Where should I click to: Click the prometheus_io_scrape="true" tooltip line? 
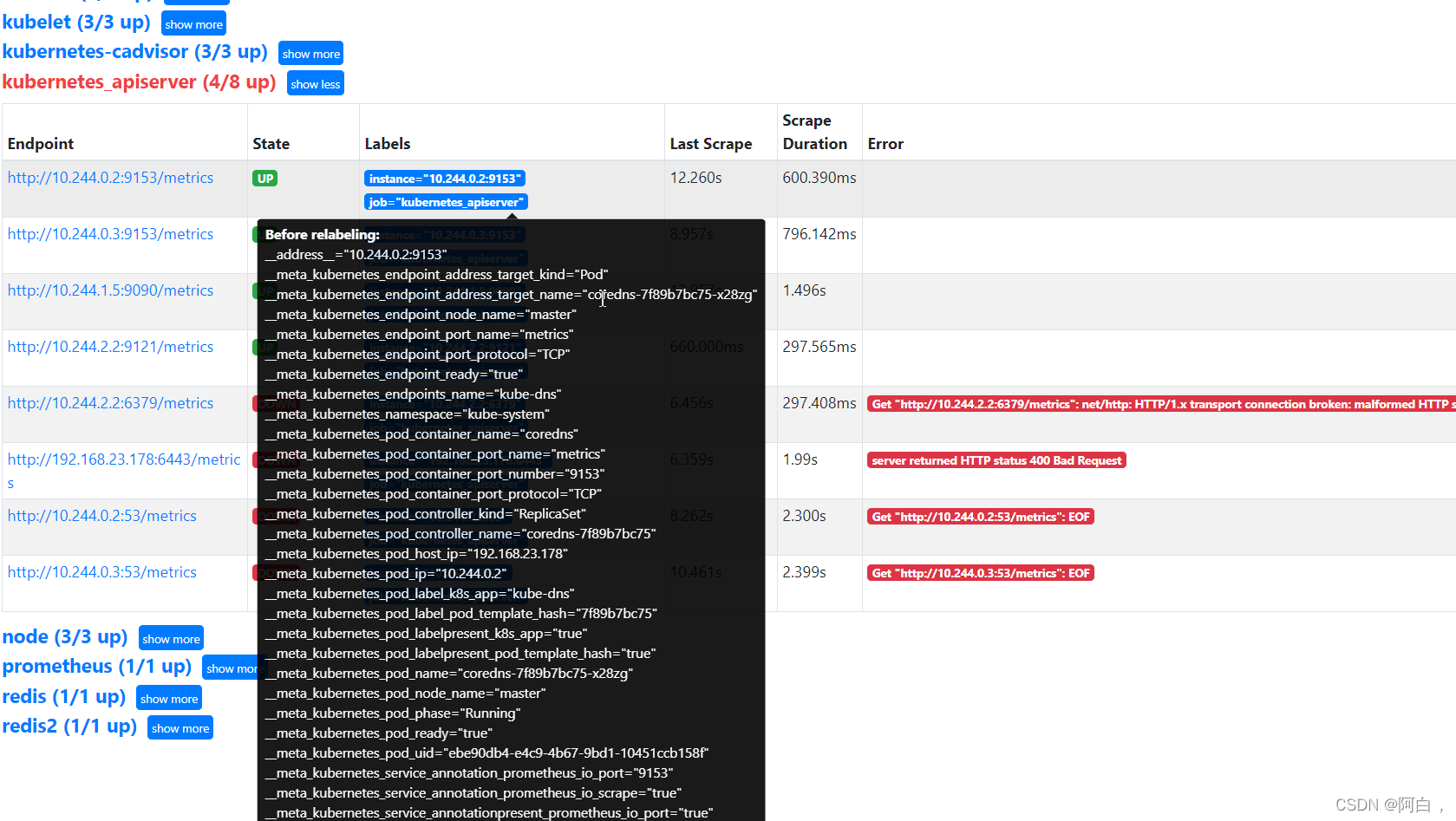click(473, 792)
